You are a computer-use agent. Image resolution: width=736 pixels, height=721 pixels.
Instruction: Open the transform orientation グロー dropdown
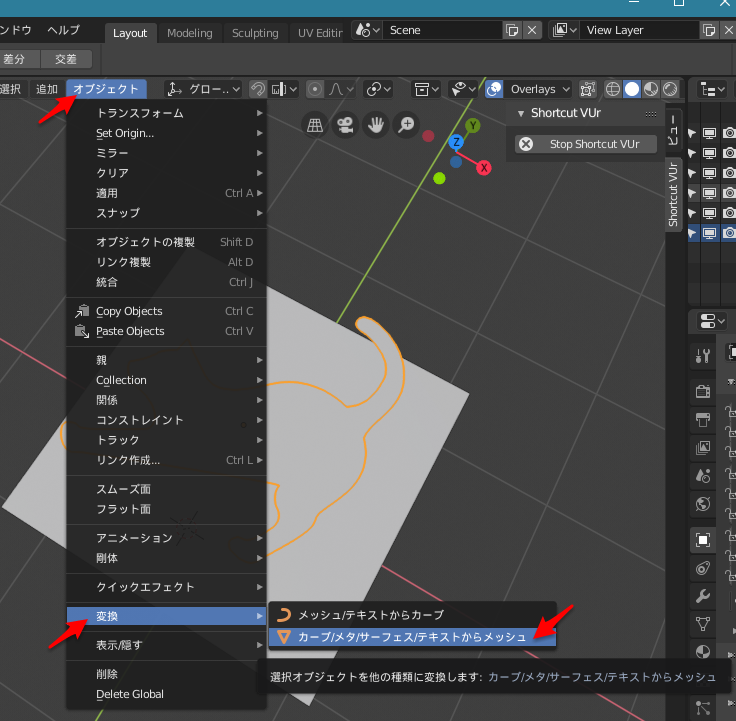coord(203,89)
